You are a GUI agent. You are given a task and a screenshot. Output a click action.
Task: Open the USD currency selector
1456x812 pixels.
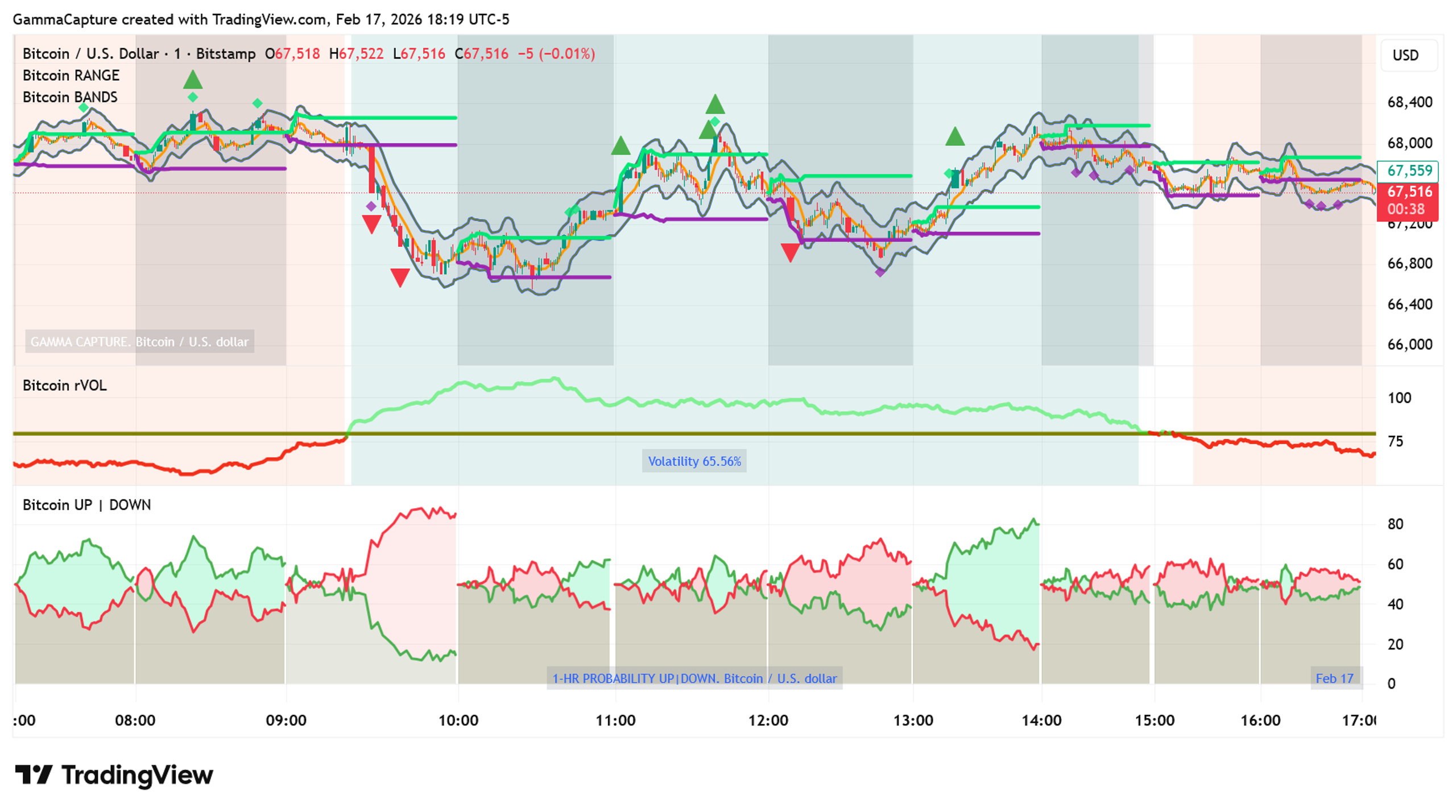coord(1405,55)
